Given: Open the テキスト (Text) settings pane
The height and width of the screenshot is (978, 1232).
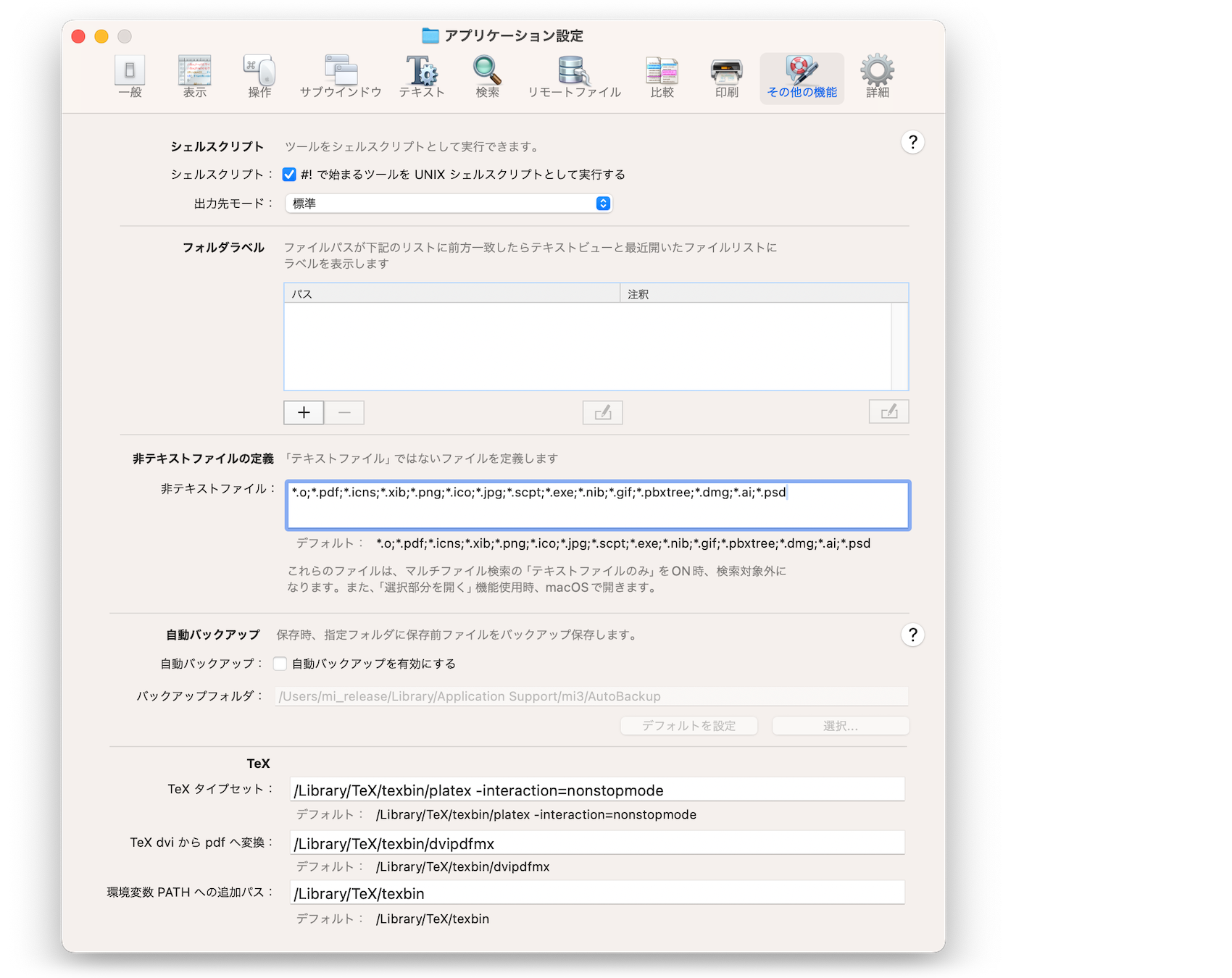Looking at the screenshot, I should pos(421,77).
